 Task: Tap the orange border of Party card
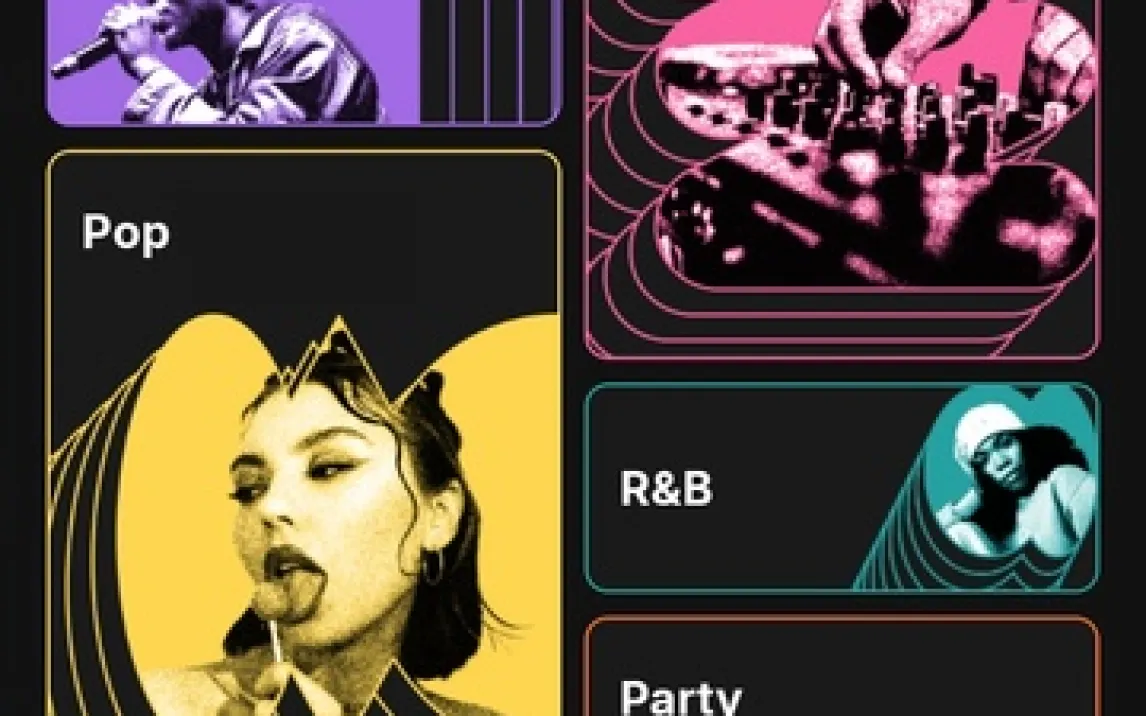842,619
